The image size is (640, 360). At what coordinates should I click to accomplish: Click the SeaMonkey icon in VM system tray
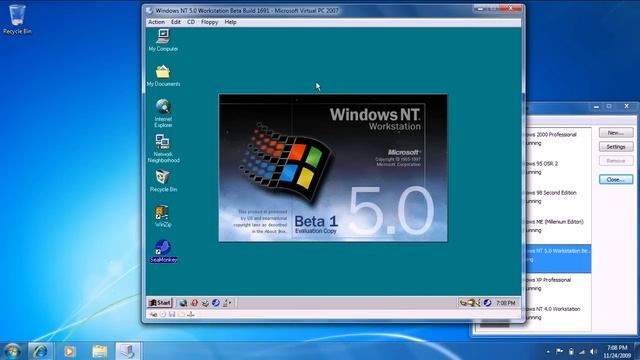click(x=487, y=303)
